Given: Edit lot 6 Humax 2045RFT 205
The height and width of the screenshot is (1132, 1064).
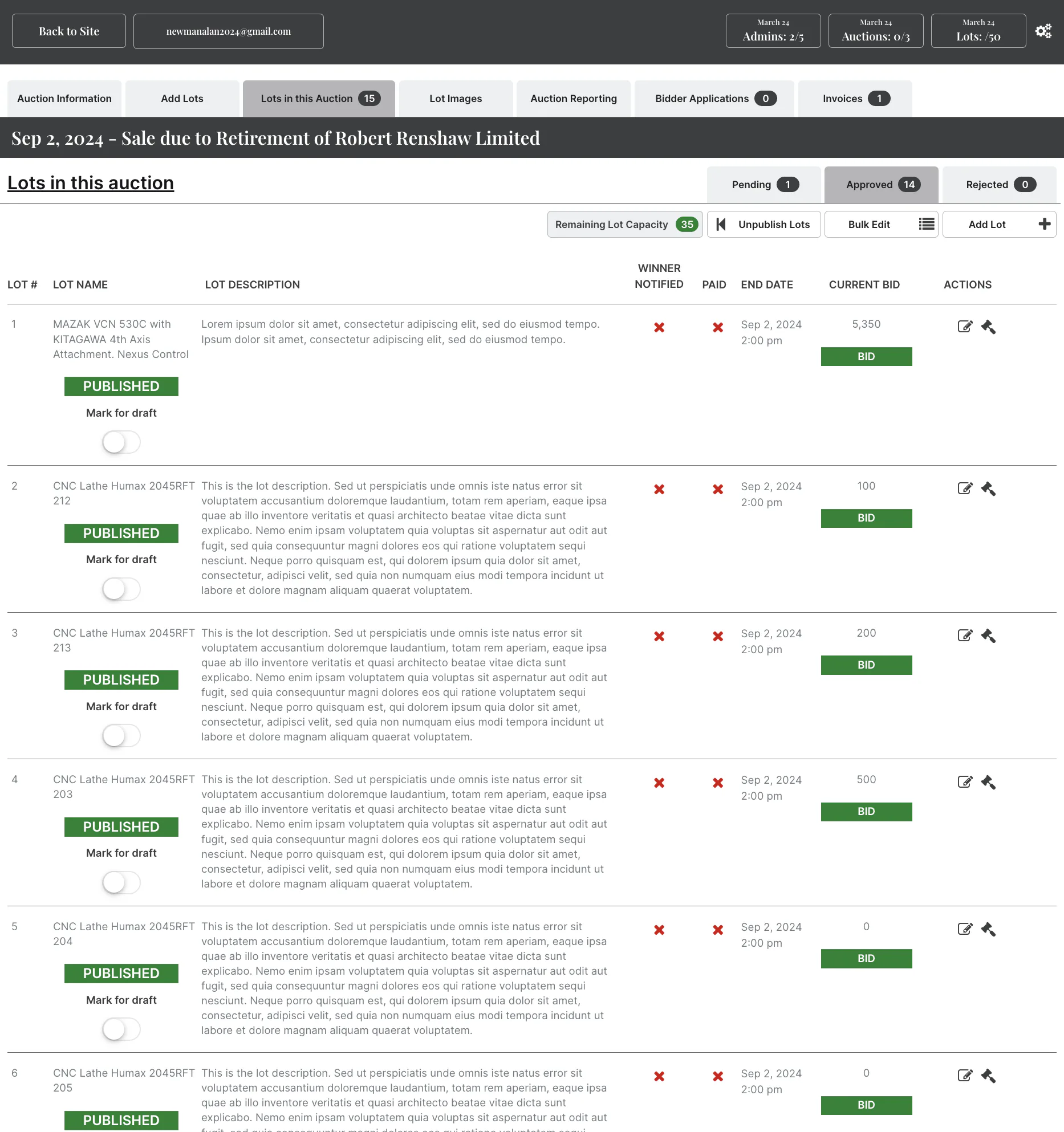Looking at the screenshot, I should [x=965, y=1076].
